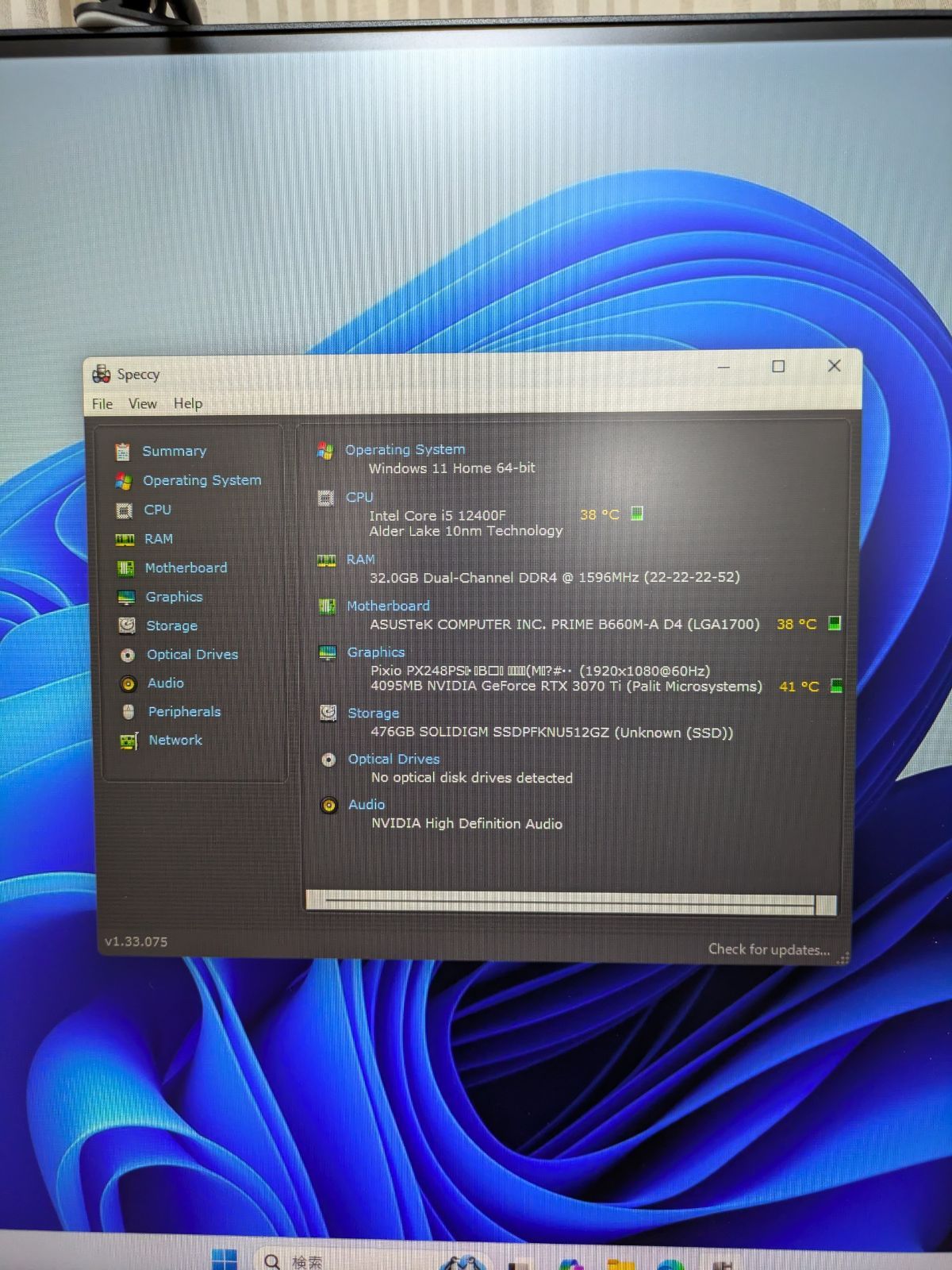
Task: Go to Storage in the sidebar
Action: [x=171, y=625]
